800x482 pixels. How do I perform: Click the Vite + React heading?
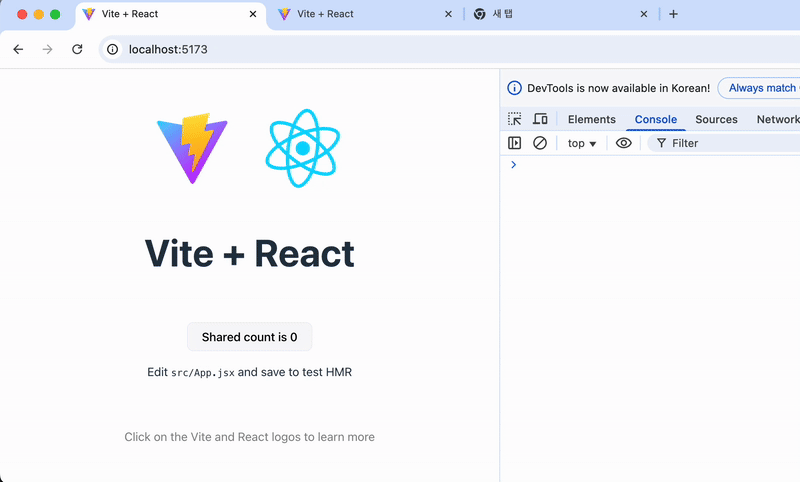click(249, 253)
